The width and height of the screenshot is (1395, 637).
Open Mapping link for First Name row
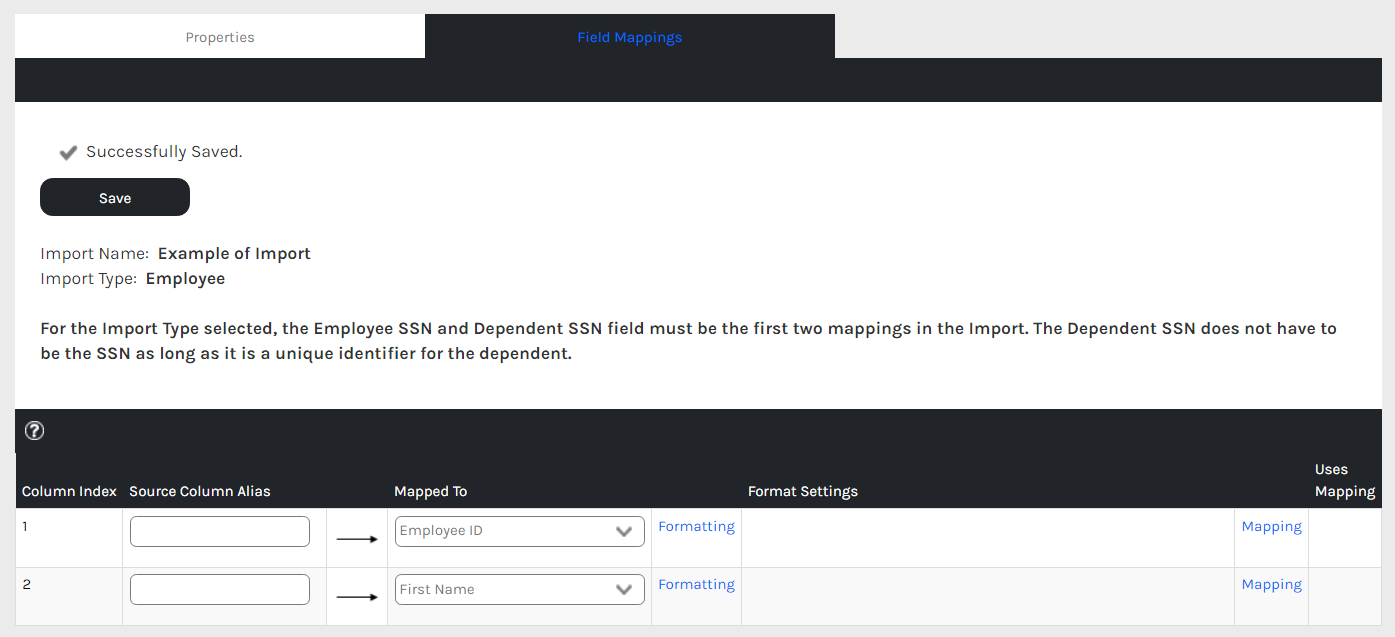coord(1271,585)
